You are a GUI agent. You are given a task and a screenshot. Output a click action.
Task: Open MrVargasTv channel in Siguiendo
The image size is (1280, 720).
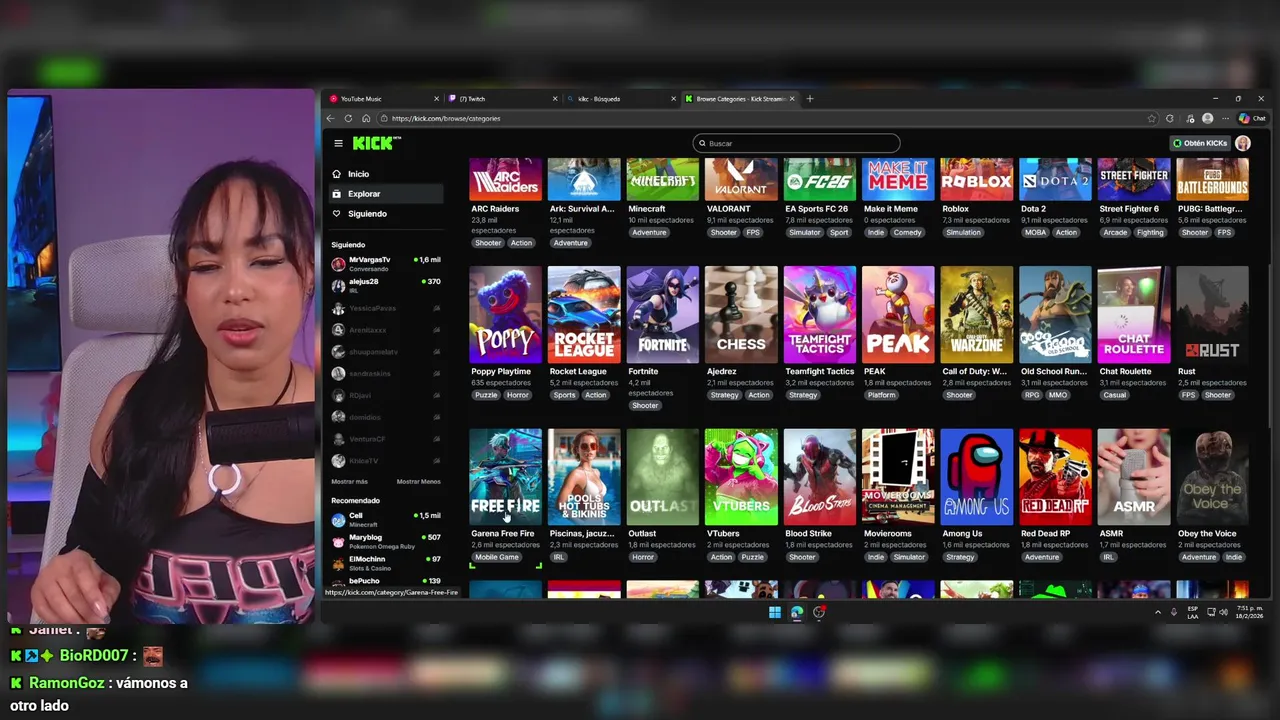click(386, 263)
